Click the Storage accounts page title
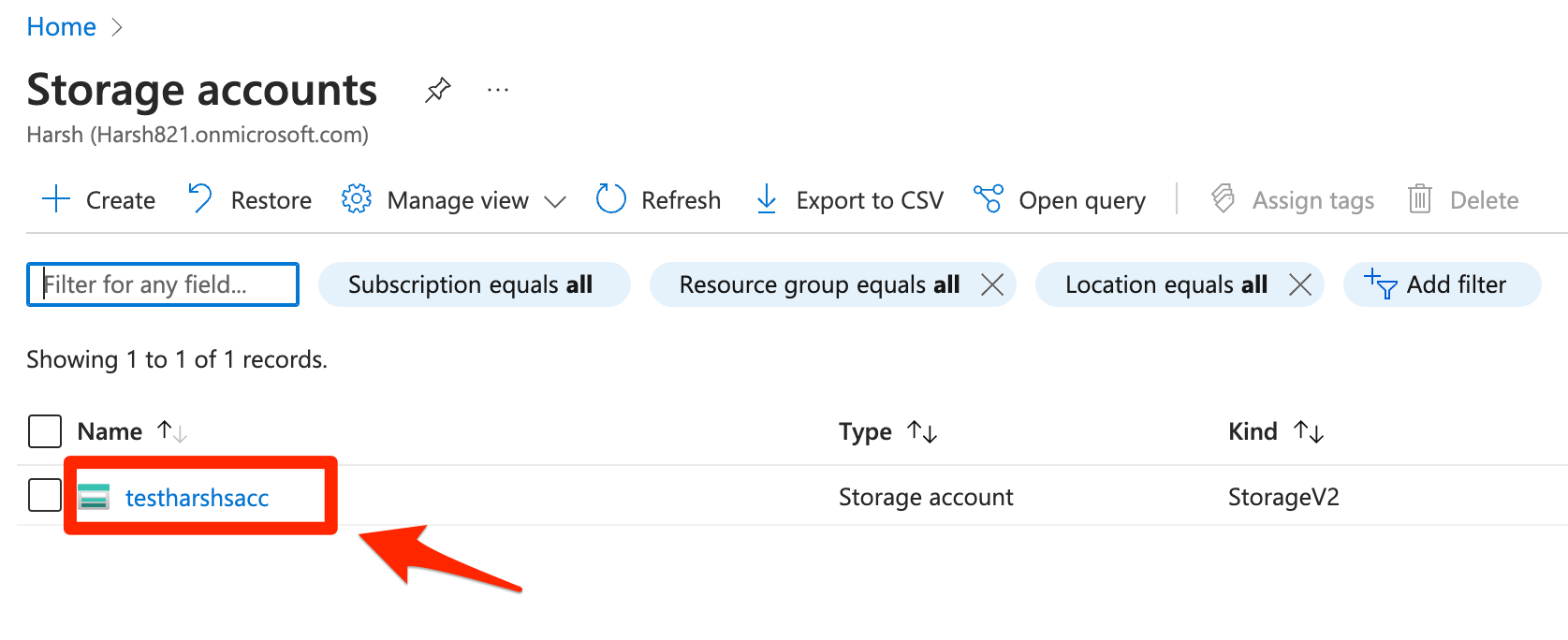This screenshot has width=1568, height=640. (x=202, y=90)
